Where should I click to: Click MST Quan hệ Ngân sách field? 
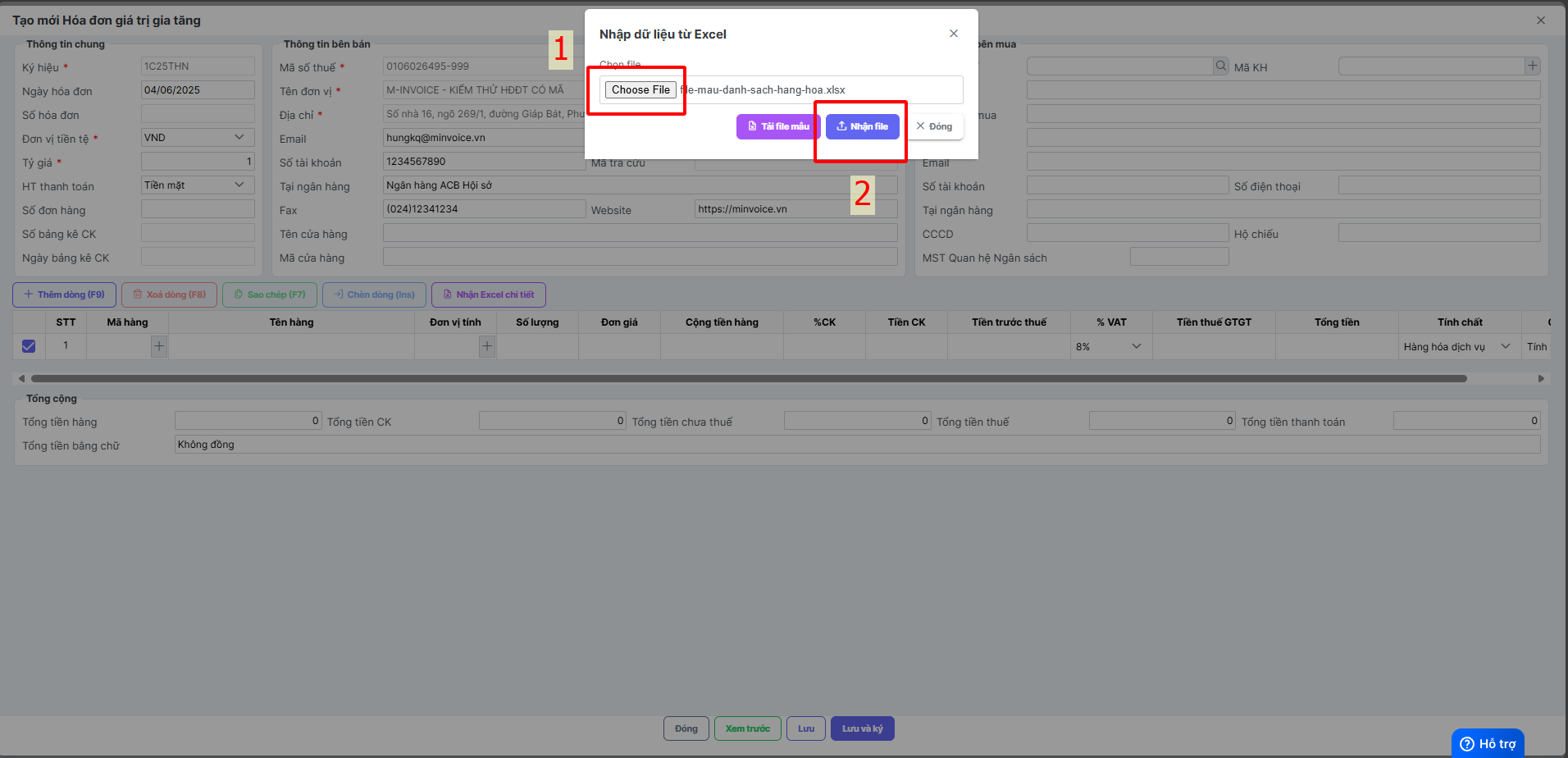pos(1179,256)
